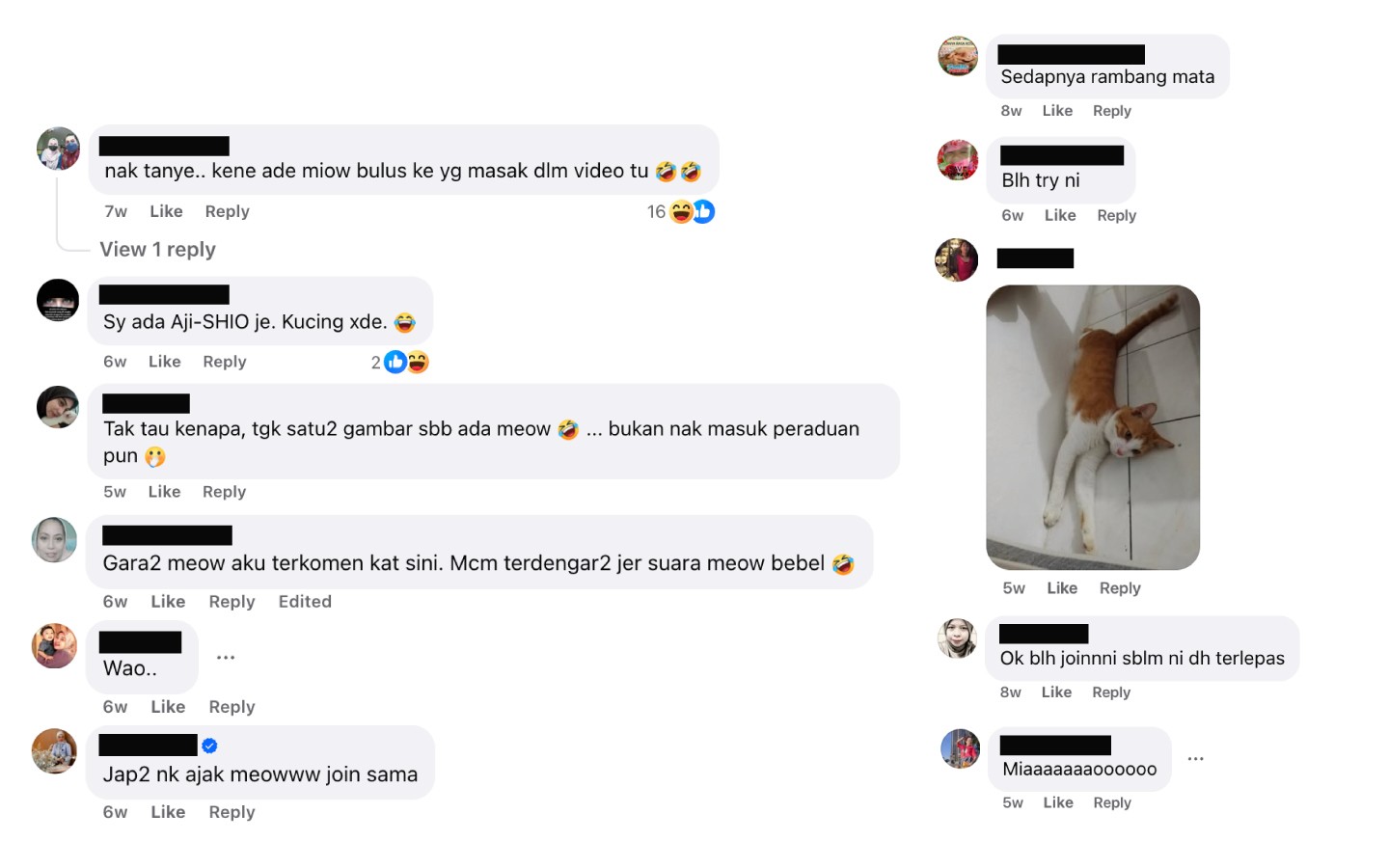The image size is (1389, 868).
Task: Open the orange cat photo in comment
Action: pyautogui.click(x=1093, y=427)
